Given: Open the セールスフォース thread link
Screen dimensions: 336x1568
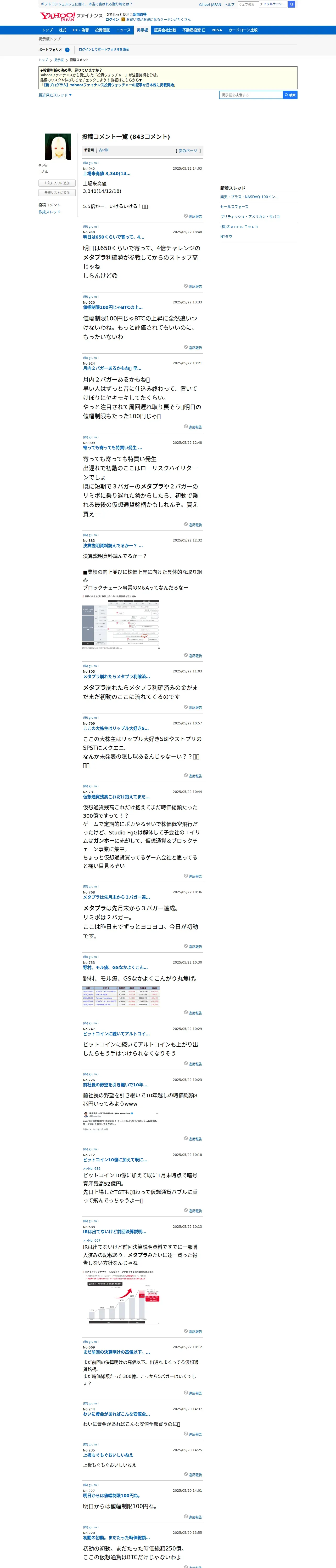Looking at the screenshot, I should pos(234,207).
